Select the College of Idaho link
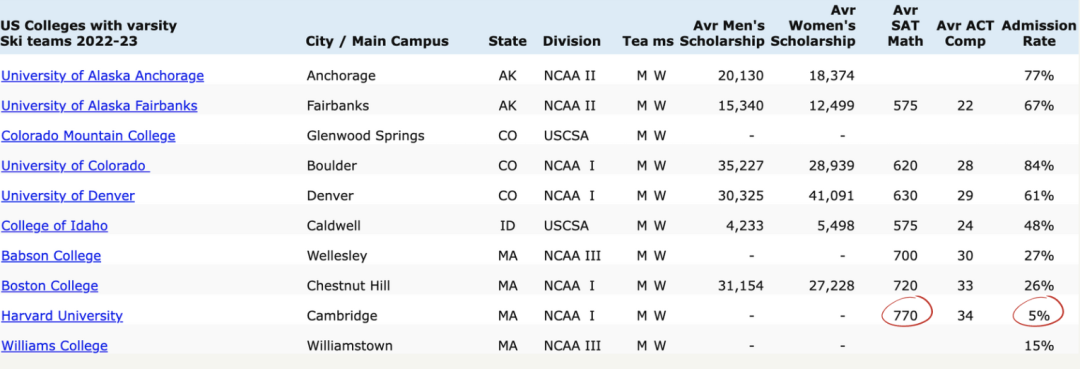This screenshot has height=369, width=1080. coord(54,226)
